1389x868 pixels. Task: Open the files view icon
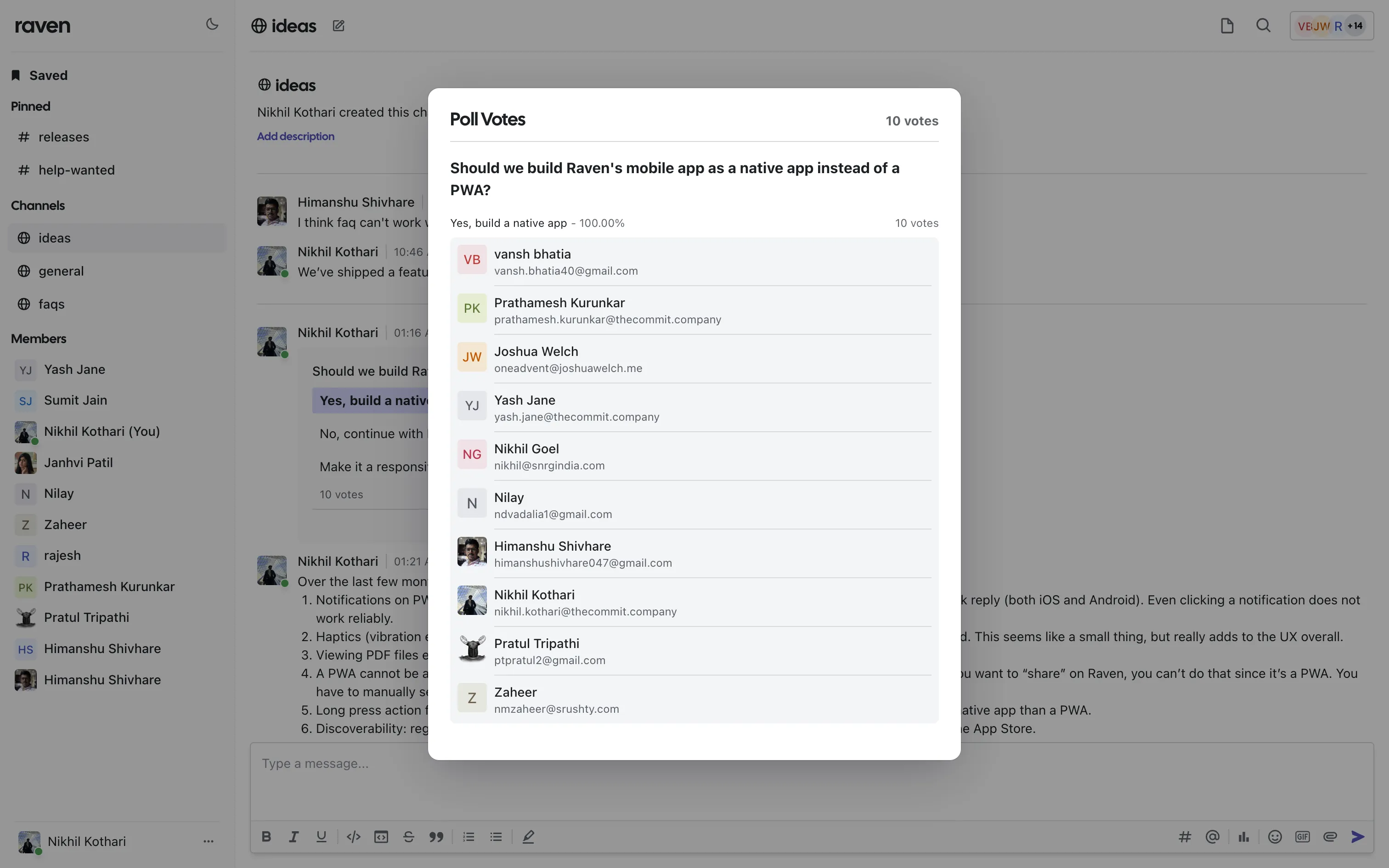coord(1228,25)
